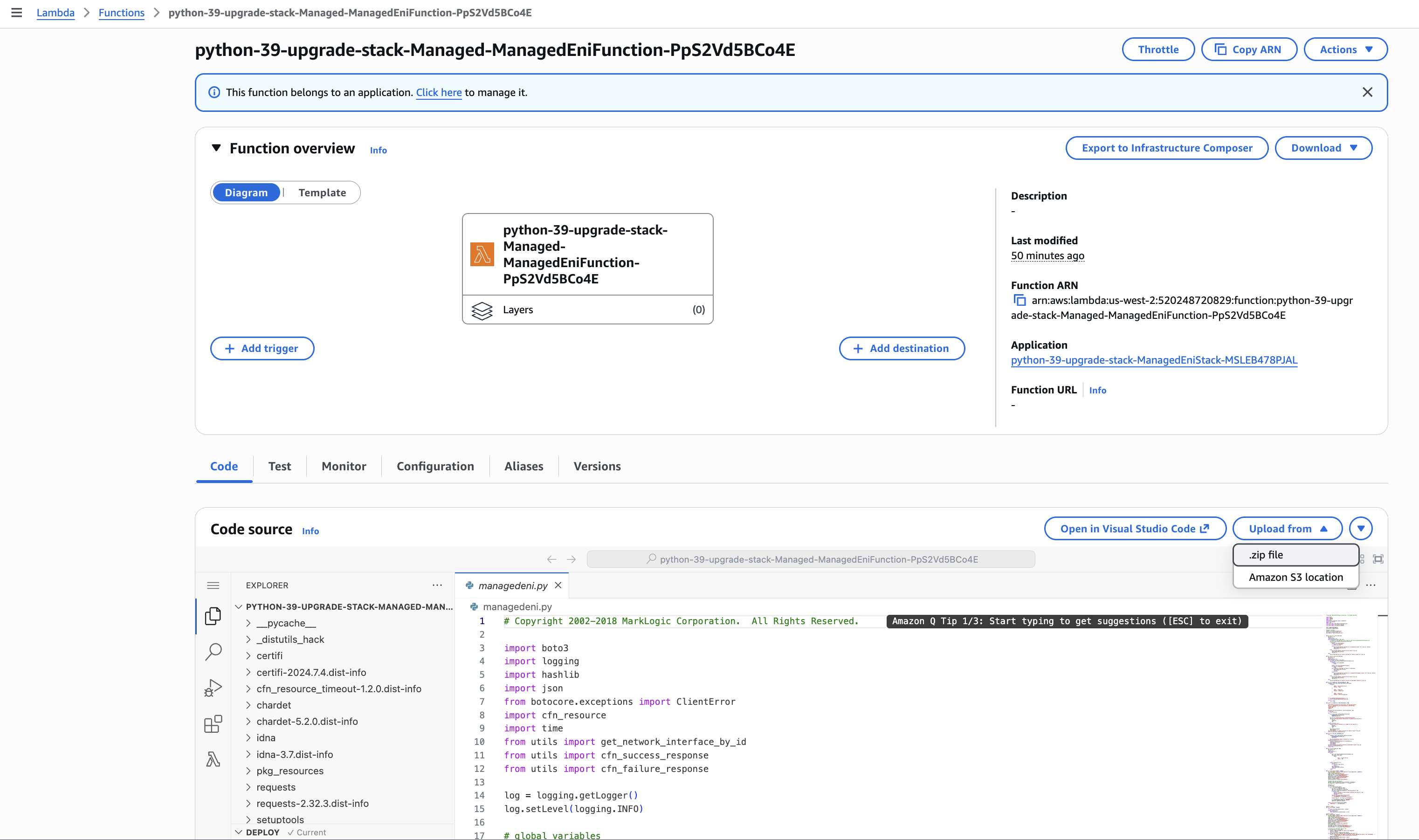This screenshot has width=1419, height=840.
Task: Open the Download dropdown menu
Action: (x=1323, y=148)
